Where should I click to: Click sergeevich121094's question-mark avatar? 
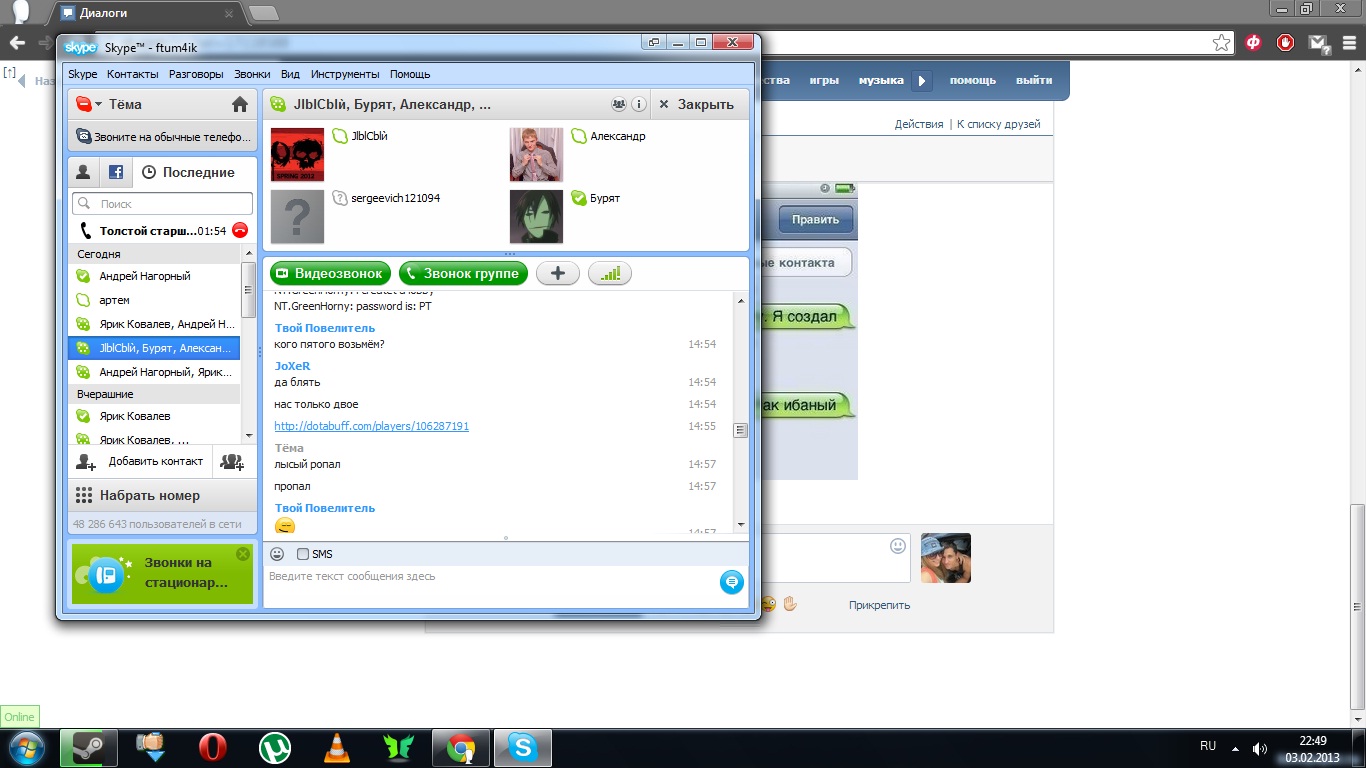pyautogui.click(x=298, y=217)
